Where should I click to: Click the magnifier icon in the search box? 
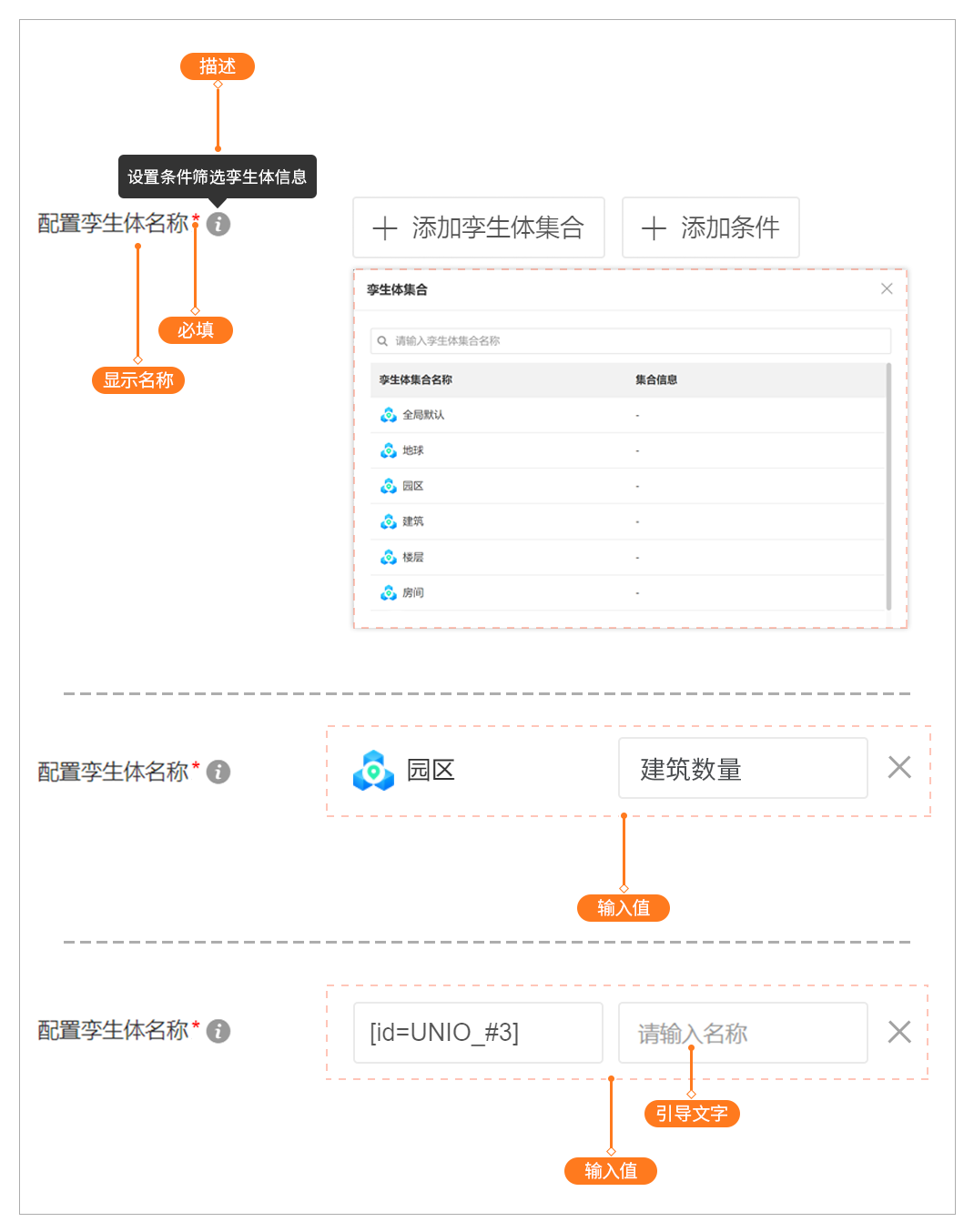point(382,341)
